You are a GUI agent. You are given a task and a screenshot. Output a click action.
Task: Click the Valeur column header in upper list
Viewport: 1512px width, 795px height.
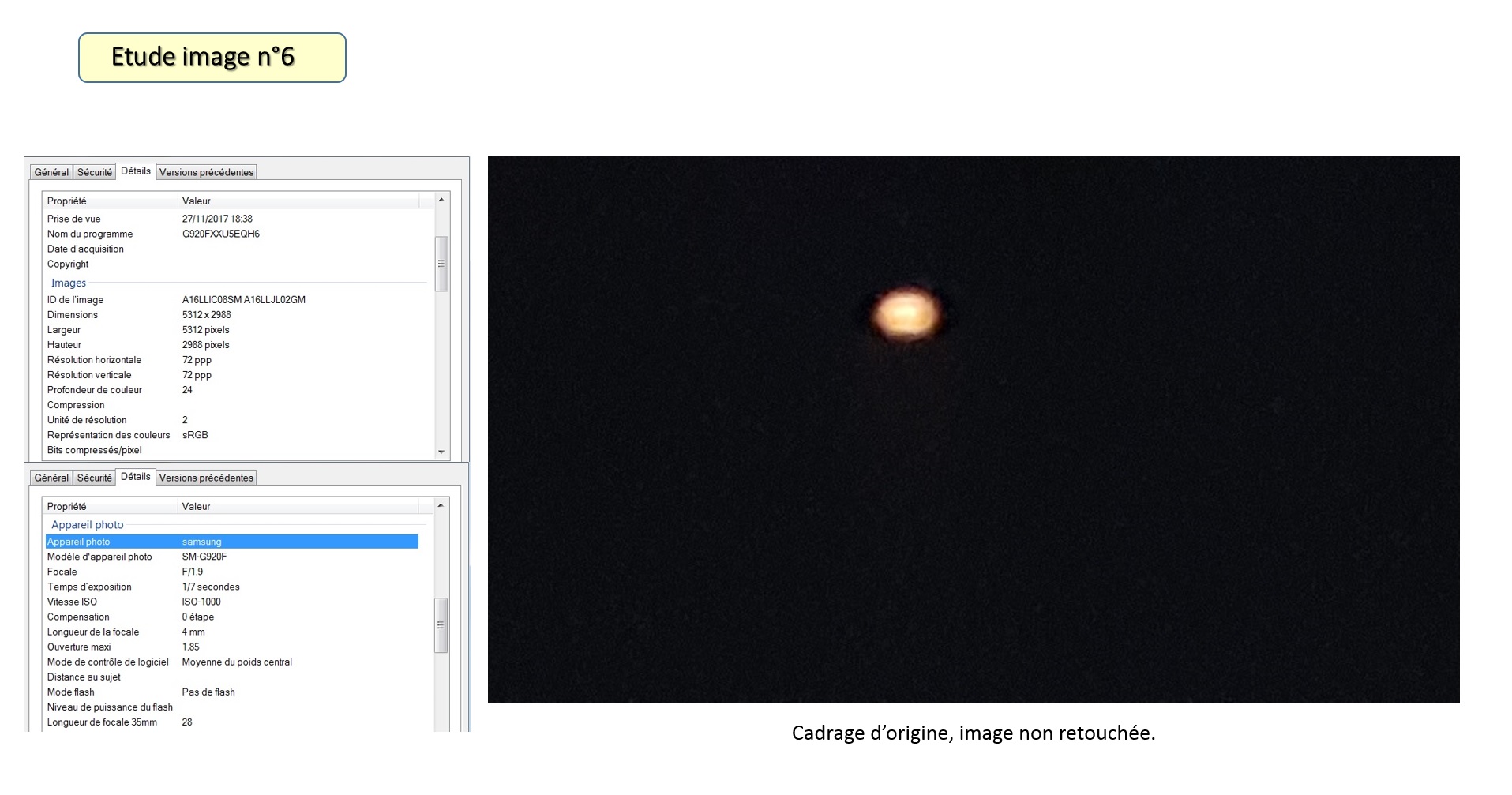(x=298, y=201)
